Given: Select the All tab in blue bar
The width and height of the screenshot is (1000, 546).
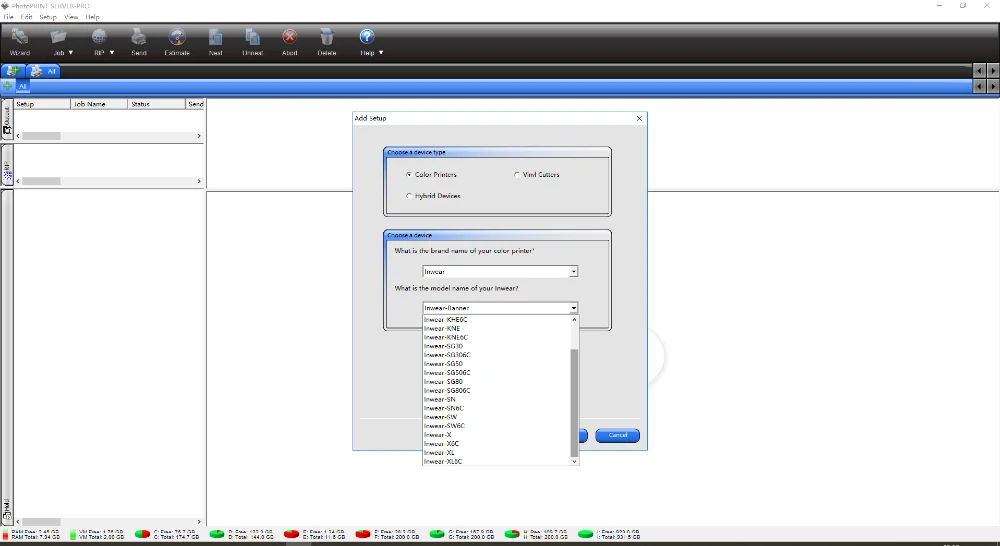Looking at the screenshot, I should click(x=22, y=86).
